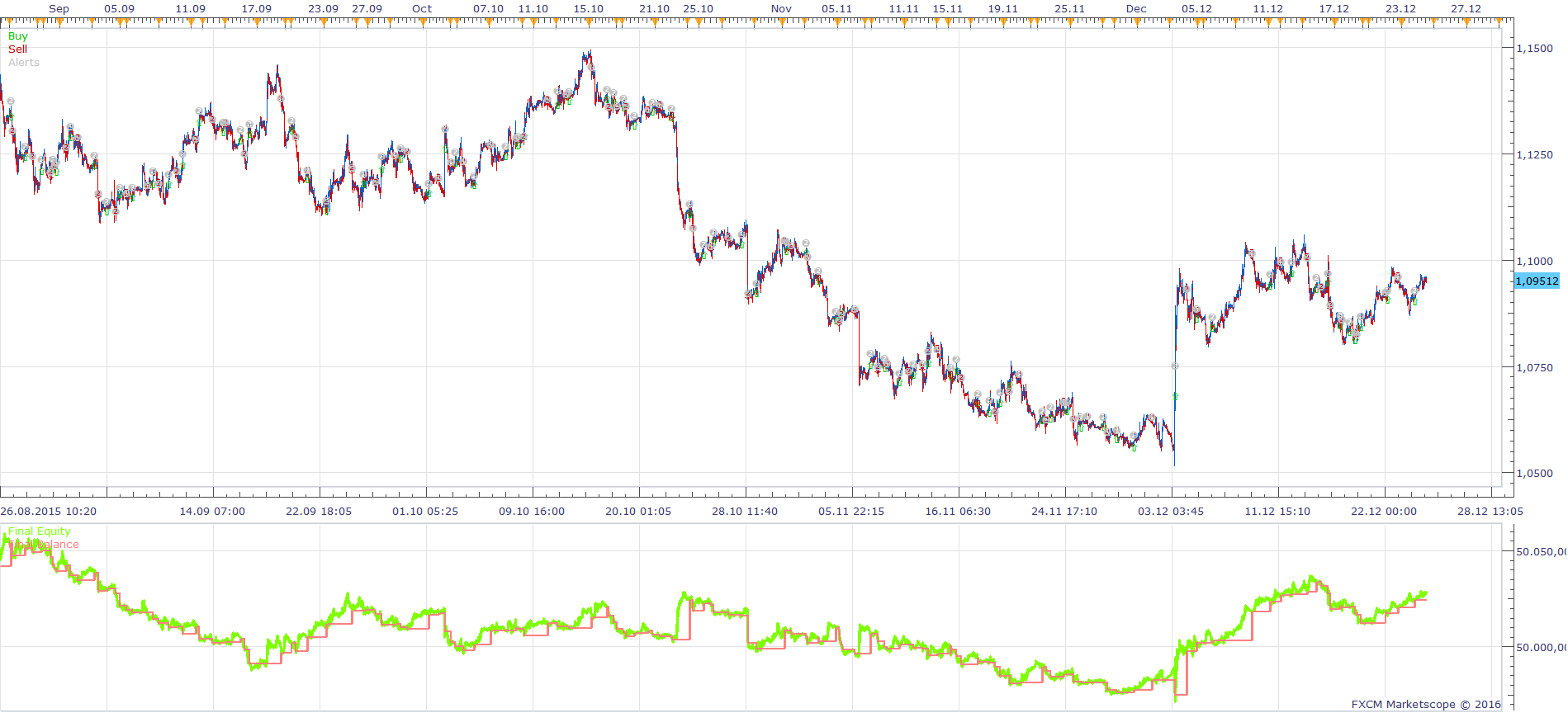1568x713 pixels.
Task: Click the Alerts legend label
Action: coord(24,63)
